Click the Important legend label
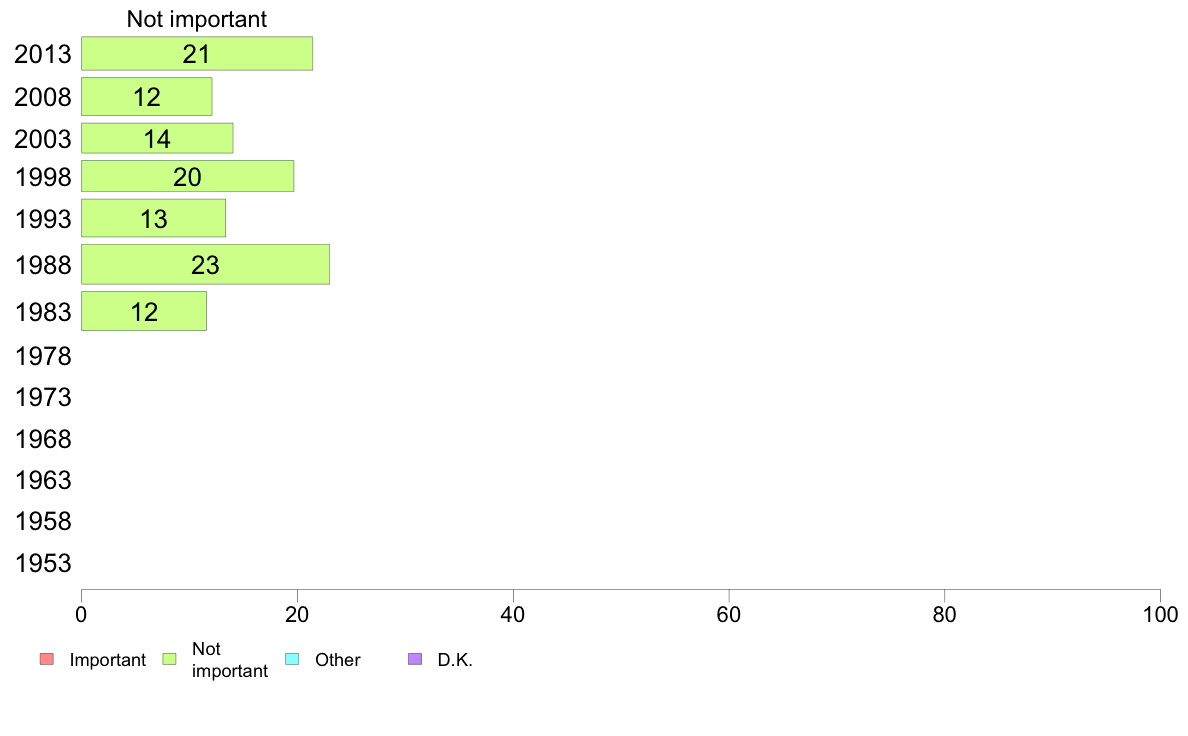 [108, 660]
